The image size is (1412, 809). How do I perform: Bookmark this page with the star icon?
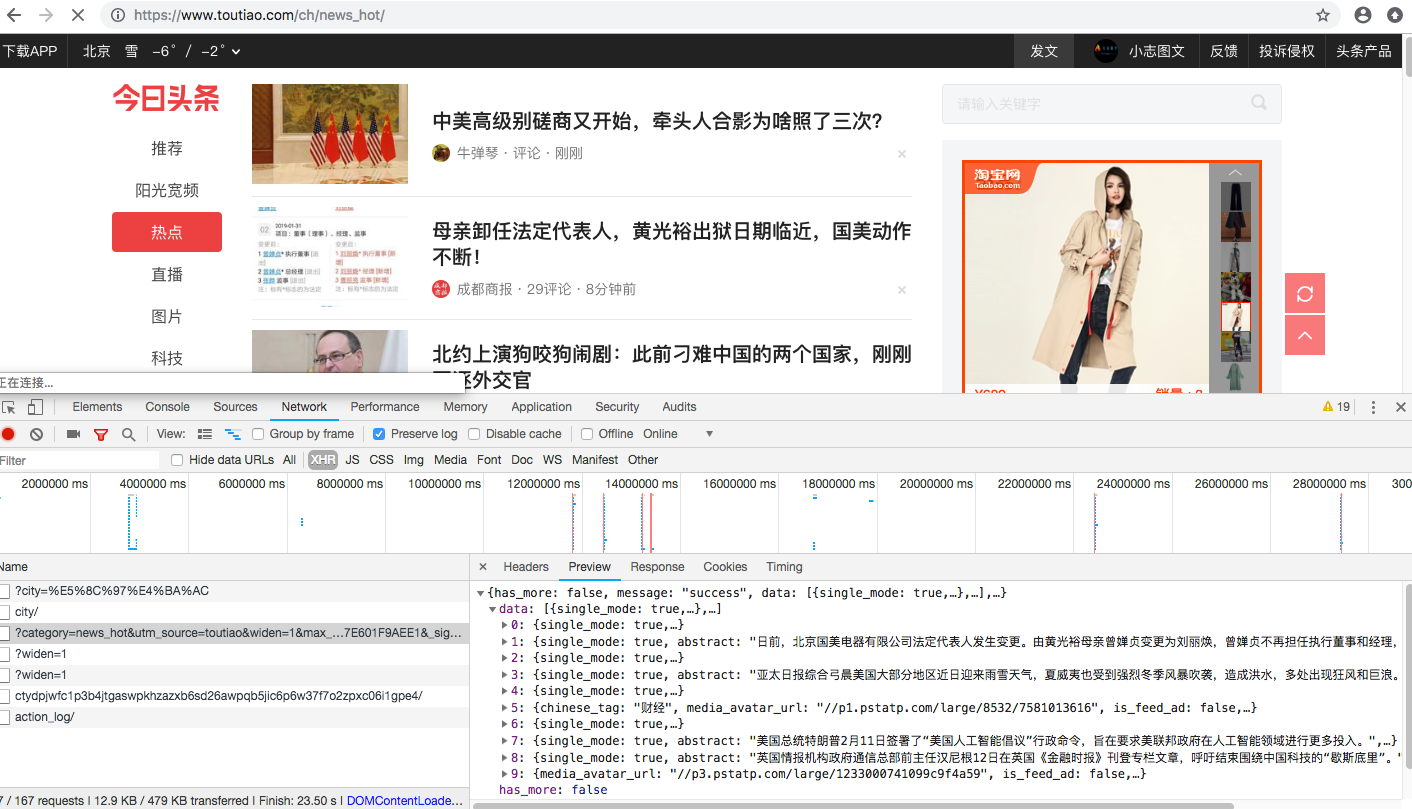(x=1323, y=15)
